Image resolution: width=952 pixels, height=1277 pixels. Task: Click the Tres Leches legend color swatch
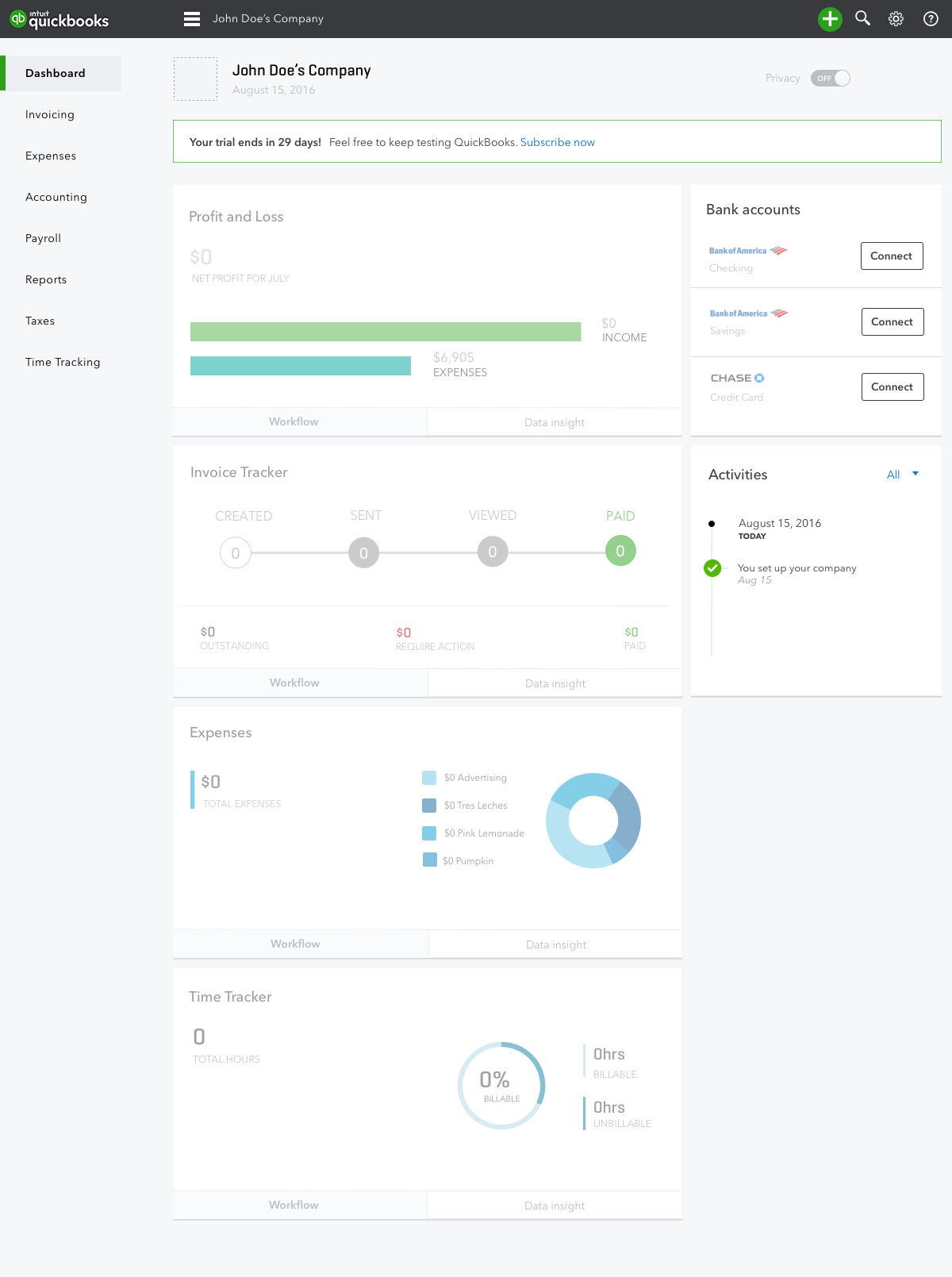coord(429,806)
